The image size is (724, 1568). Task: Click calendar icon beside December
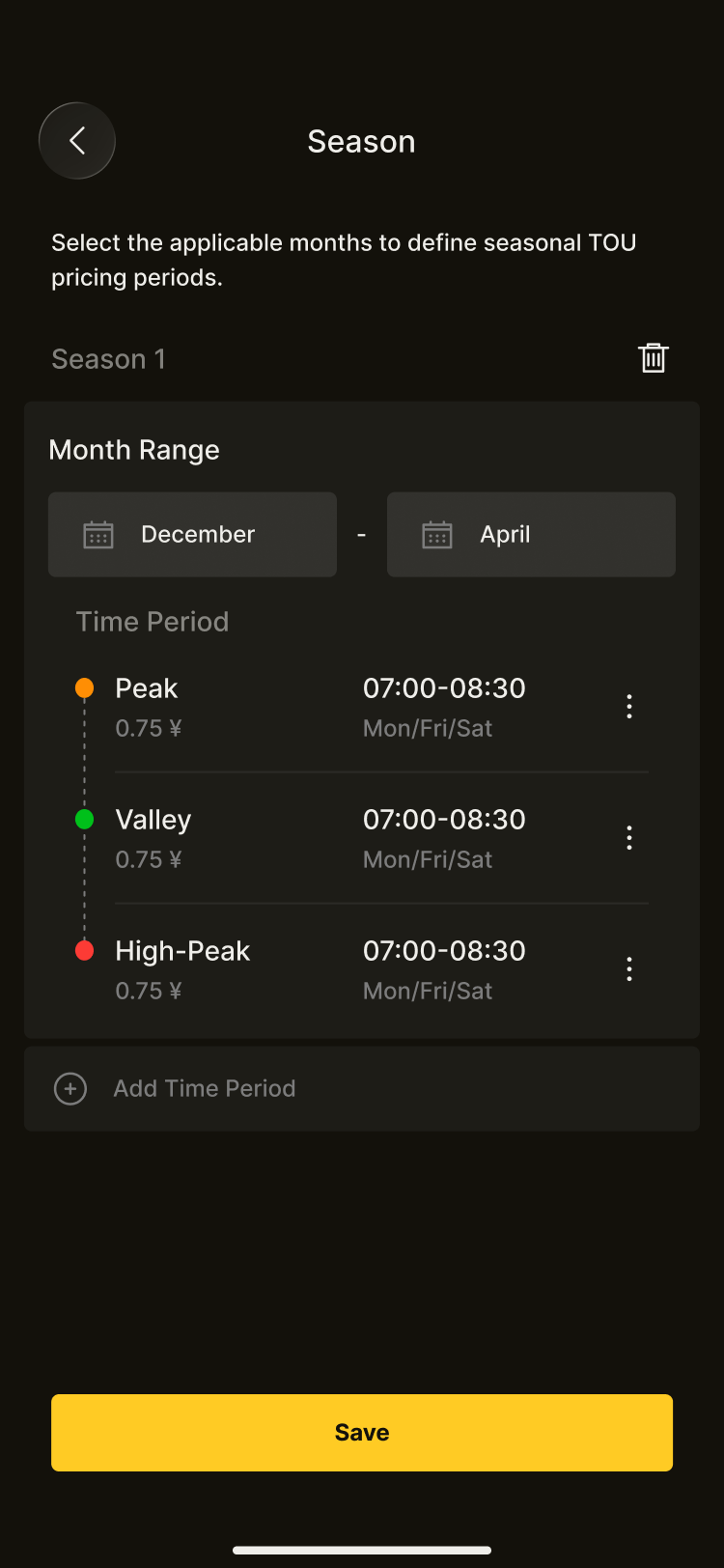tap(98, 535)
